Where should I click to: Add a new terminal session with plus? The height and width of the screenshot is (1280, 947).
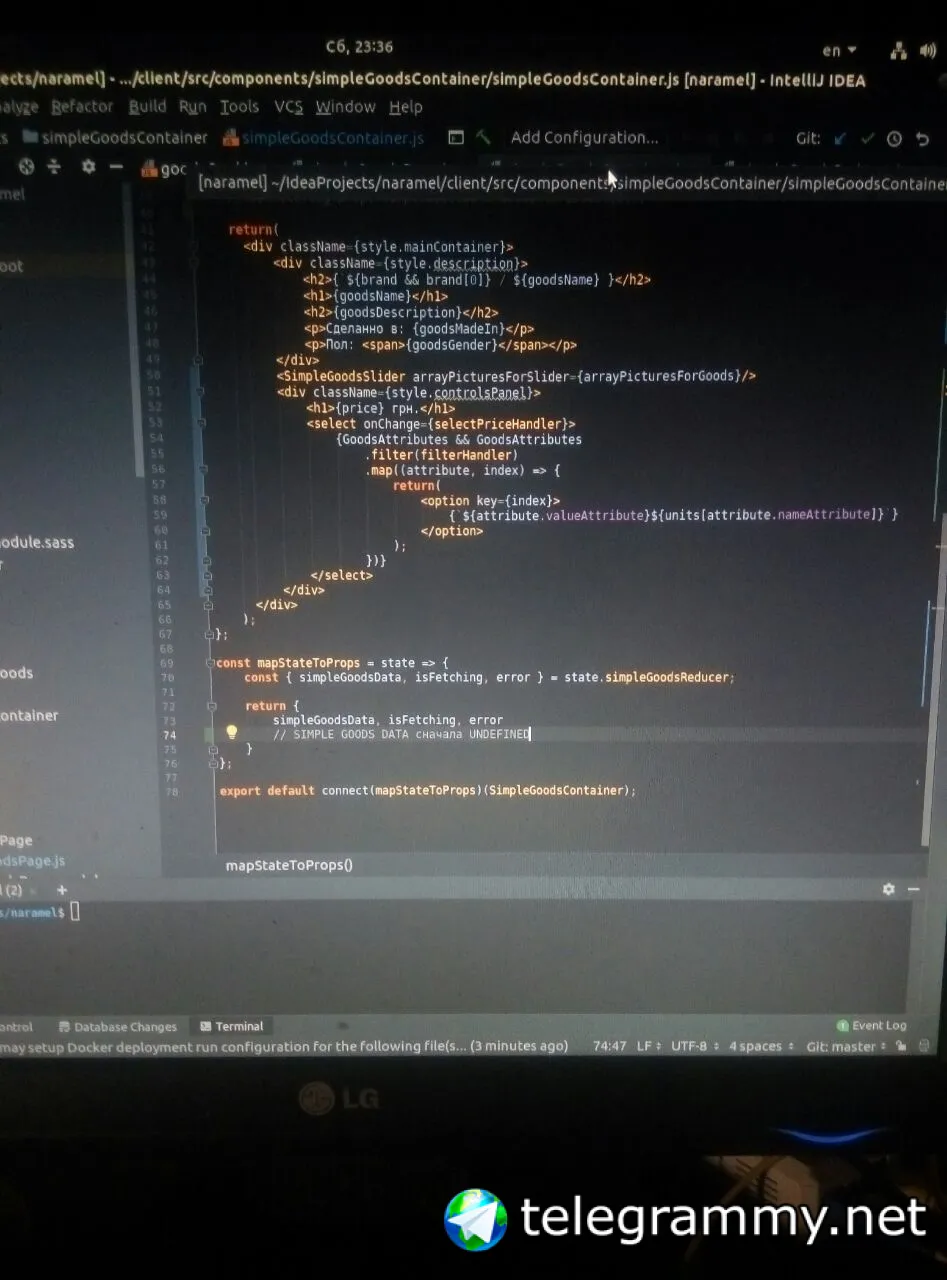(62, 890)
